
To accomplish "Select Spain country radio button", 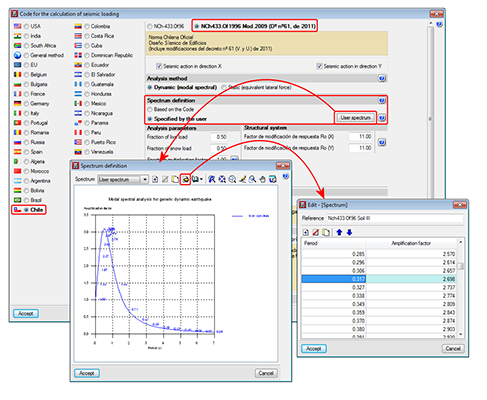I will click(x=26, y=152).
